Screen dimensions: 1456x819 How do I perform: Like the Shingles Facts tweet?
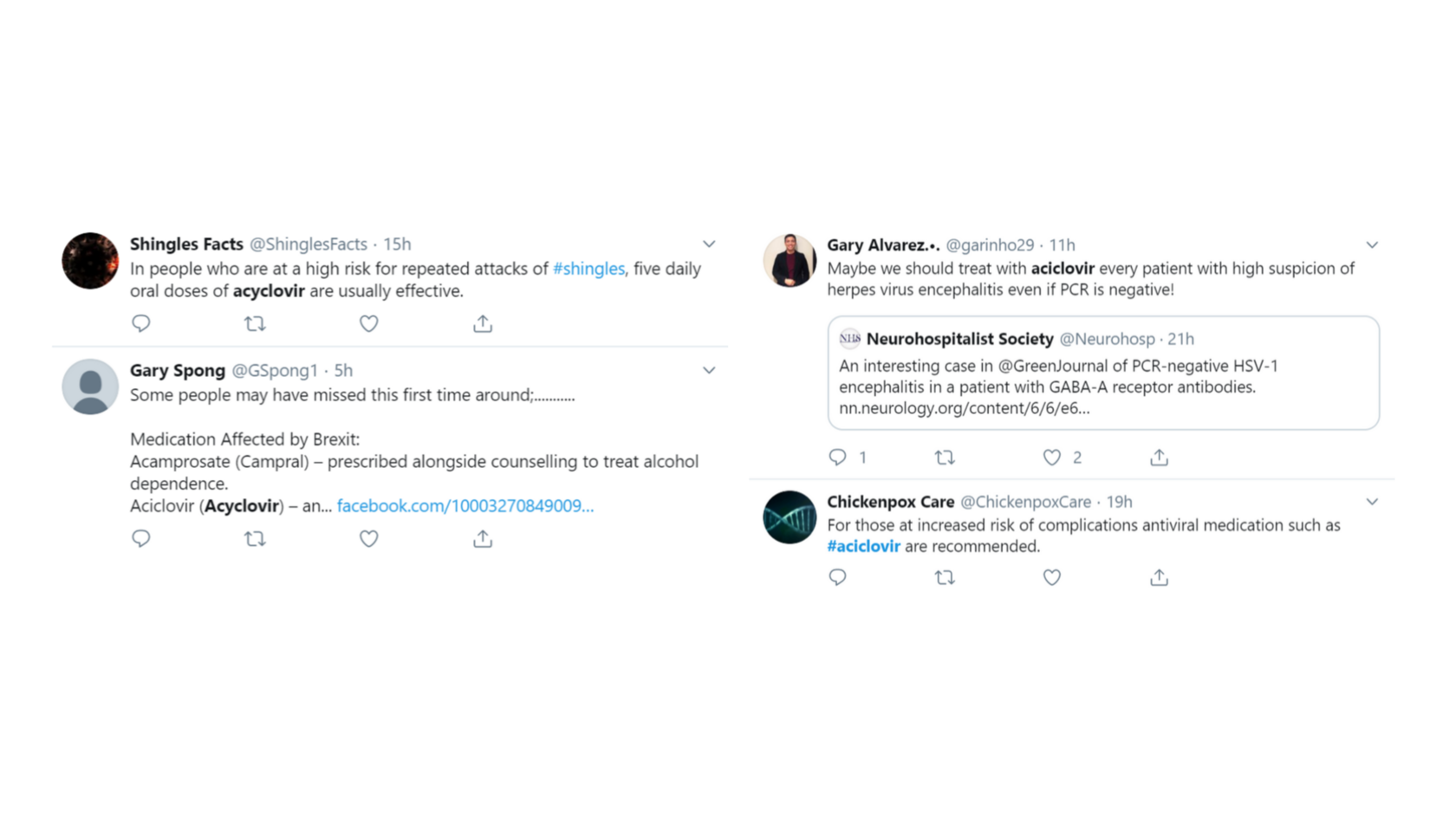click(368, 323)
